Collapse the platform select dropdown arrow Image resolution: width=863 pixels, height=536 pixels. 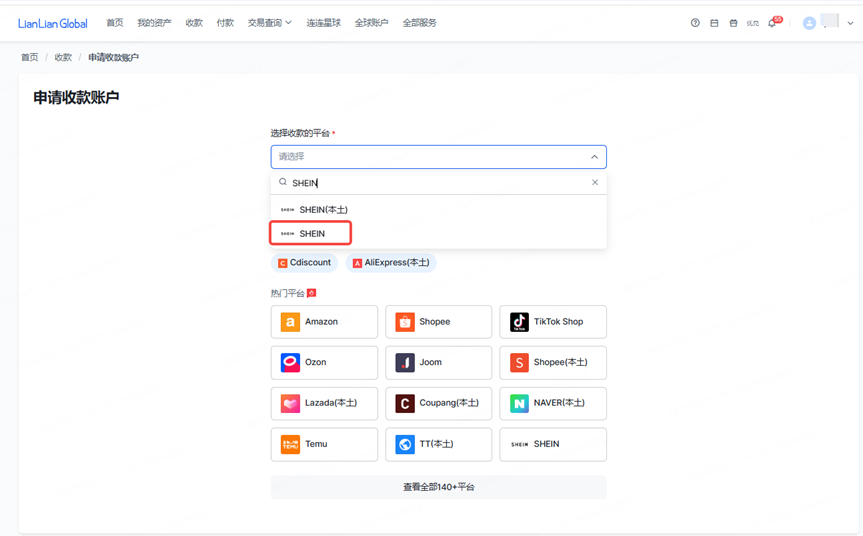pos(594,157)
